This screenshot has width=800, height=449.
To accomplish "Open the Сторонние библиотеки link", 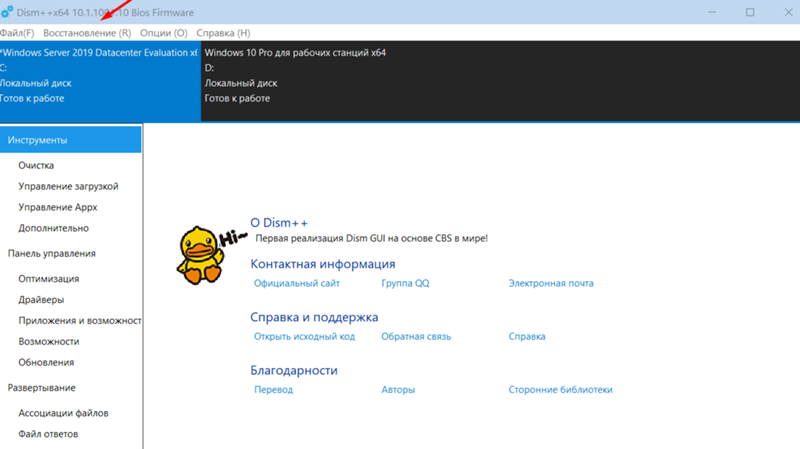I will click(560, 389).
